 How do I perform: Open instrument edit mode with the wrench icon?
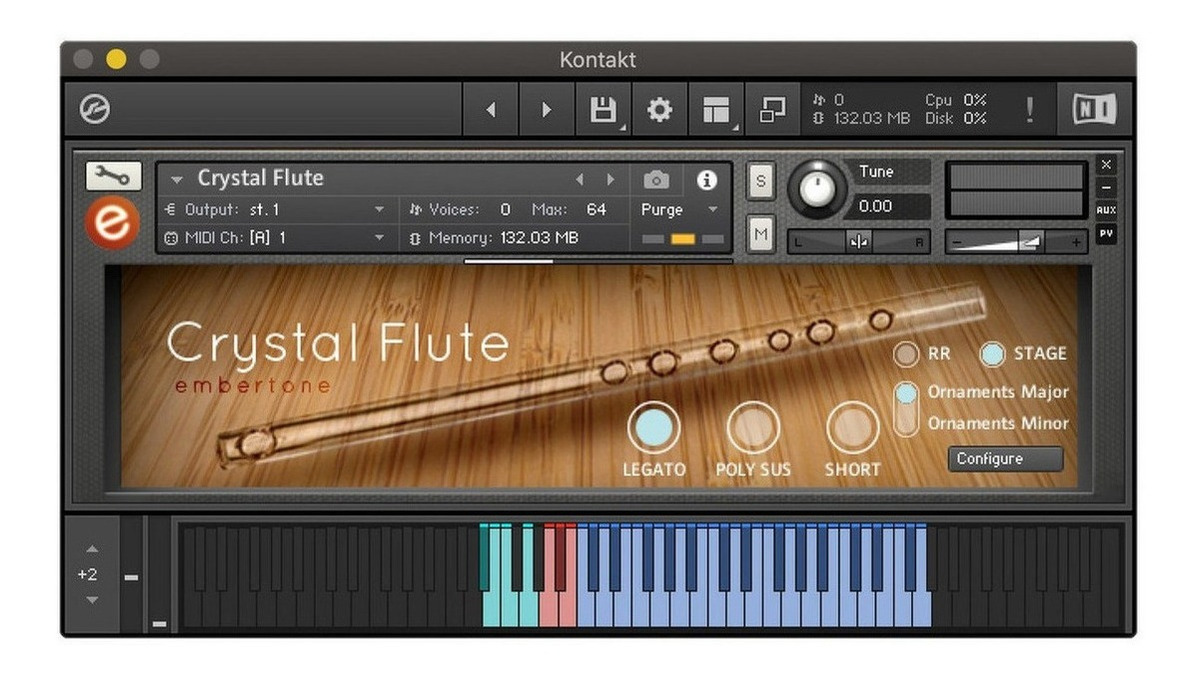(113, 177)
